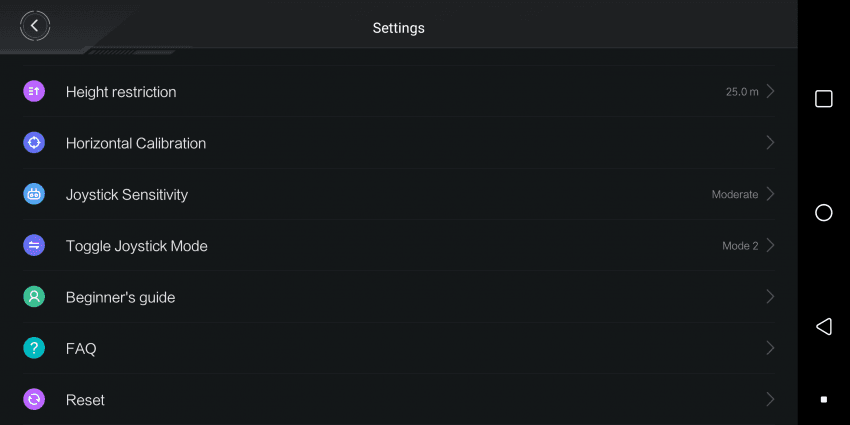Viewport: 850px width, 425px height.
Task: Expand Horizontal Calibration chevron arrow
Action: pyautogui.click(x=770, y=143)
